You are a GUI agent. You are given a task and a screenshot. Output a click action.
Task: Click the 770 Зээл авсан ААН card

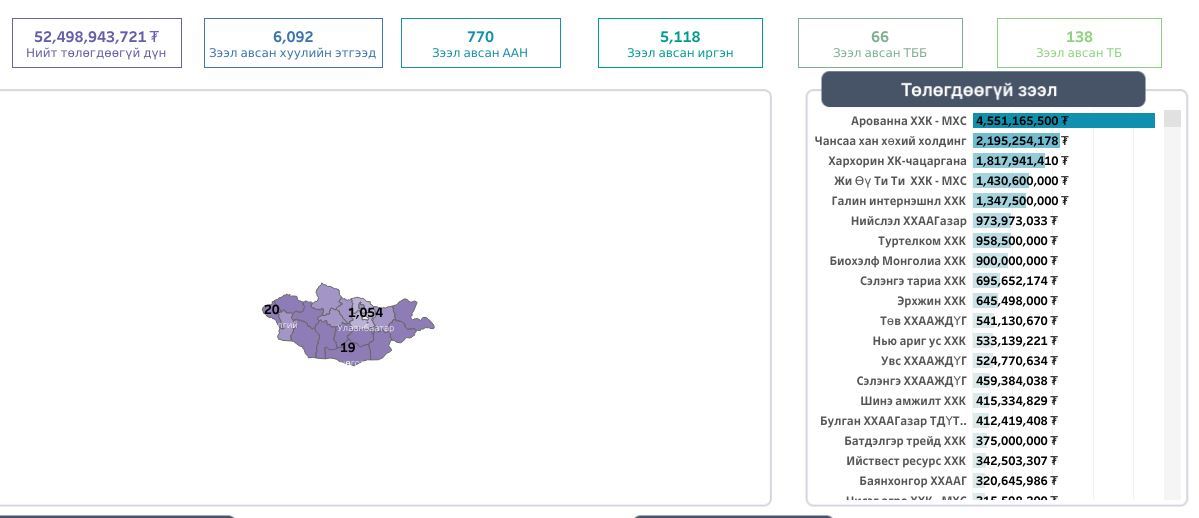point(480,43)
